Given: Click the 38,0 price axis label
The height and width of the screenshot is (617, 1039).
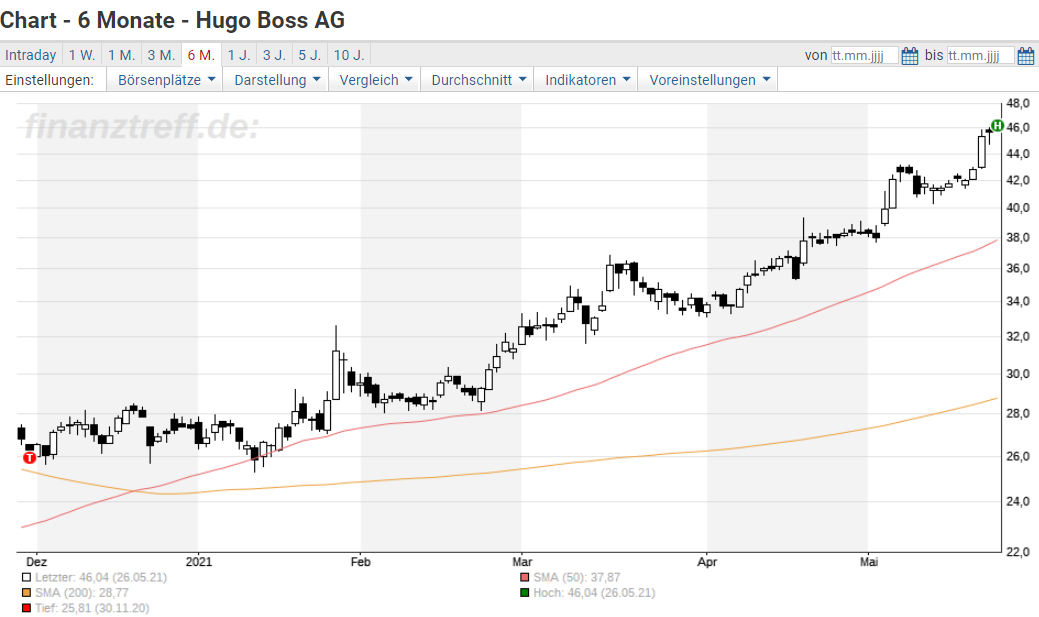Looking at the screenshot, I should tap(1018, 238).
